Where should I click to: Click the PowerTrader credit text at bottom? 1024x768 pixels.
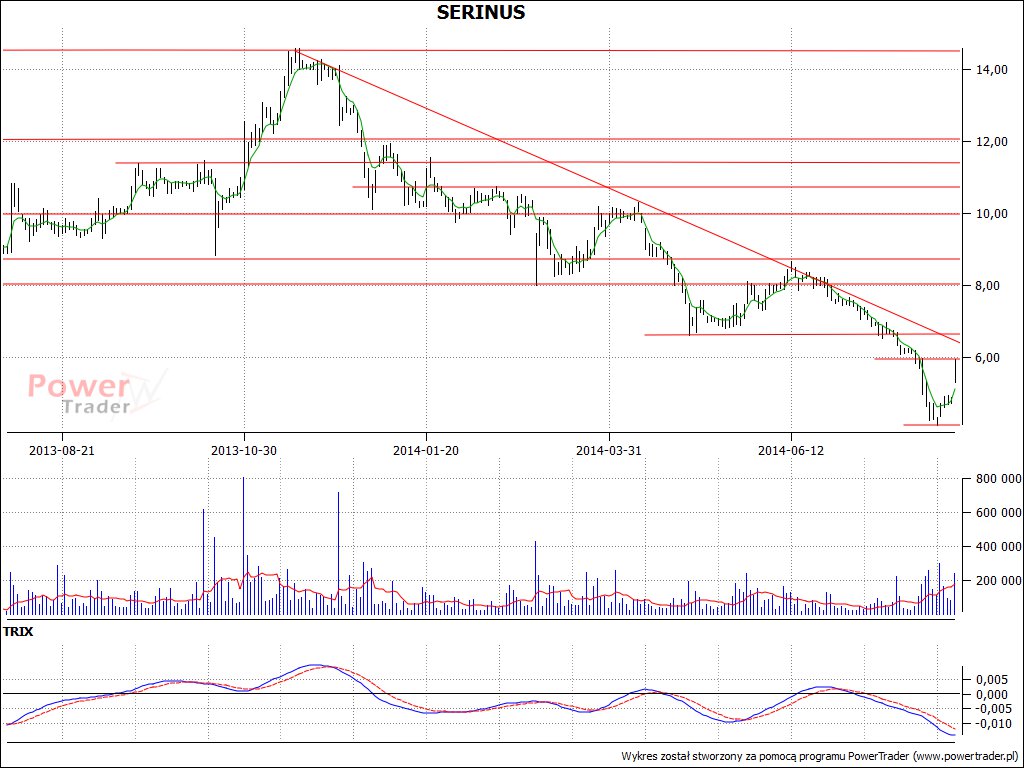(819, 756)
